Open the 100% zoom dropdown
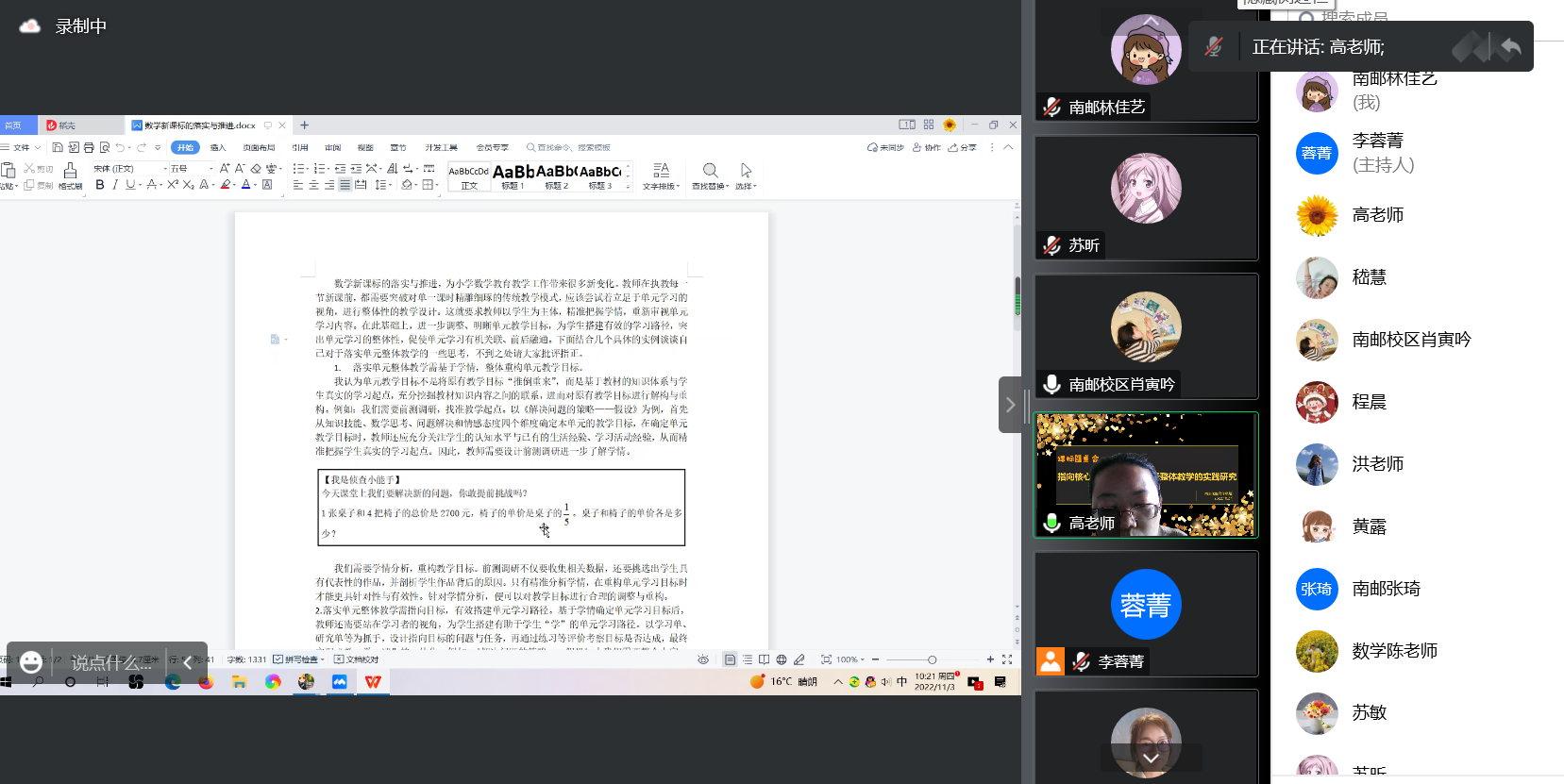Screen dimensions: 1564x784 click(x=850, y=659)
